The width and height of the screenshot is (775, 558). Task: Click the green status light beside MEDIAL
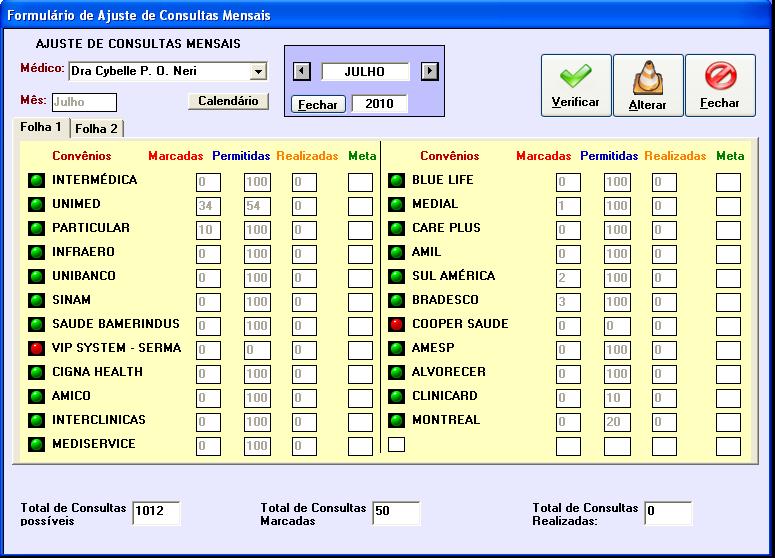(396, 204)
